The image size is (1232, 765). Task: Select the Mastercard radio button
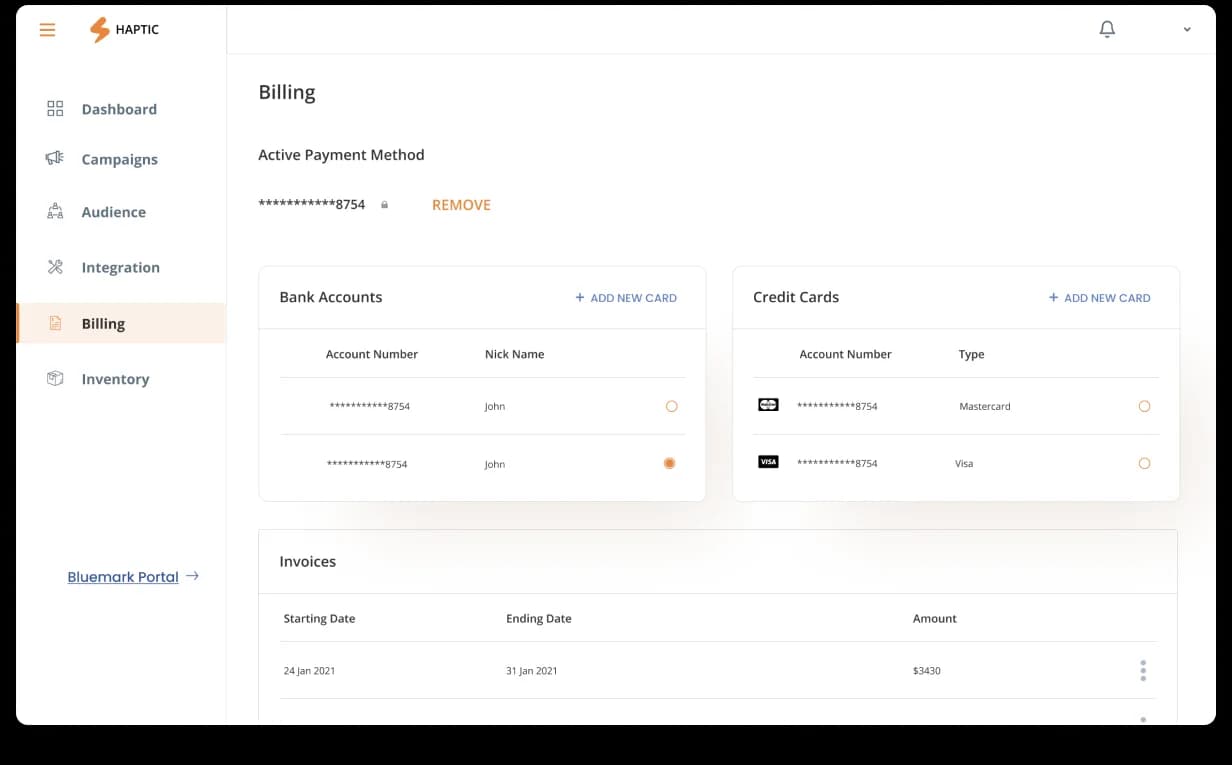click(1144, 406)
